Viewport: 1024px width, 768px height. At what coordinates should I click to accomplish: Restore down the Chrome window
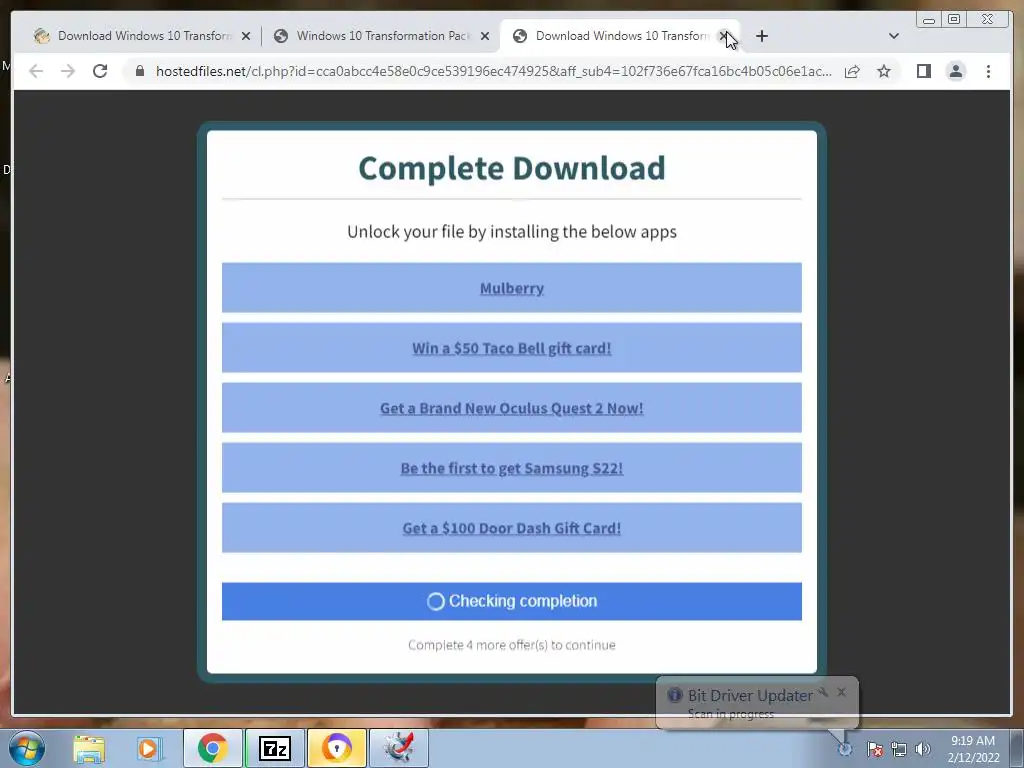[954, 20]
